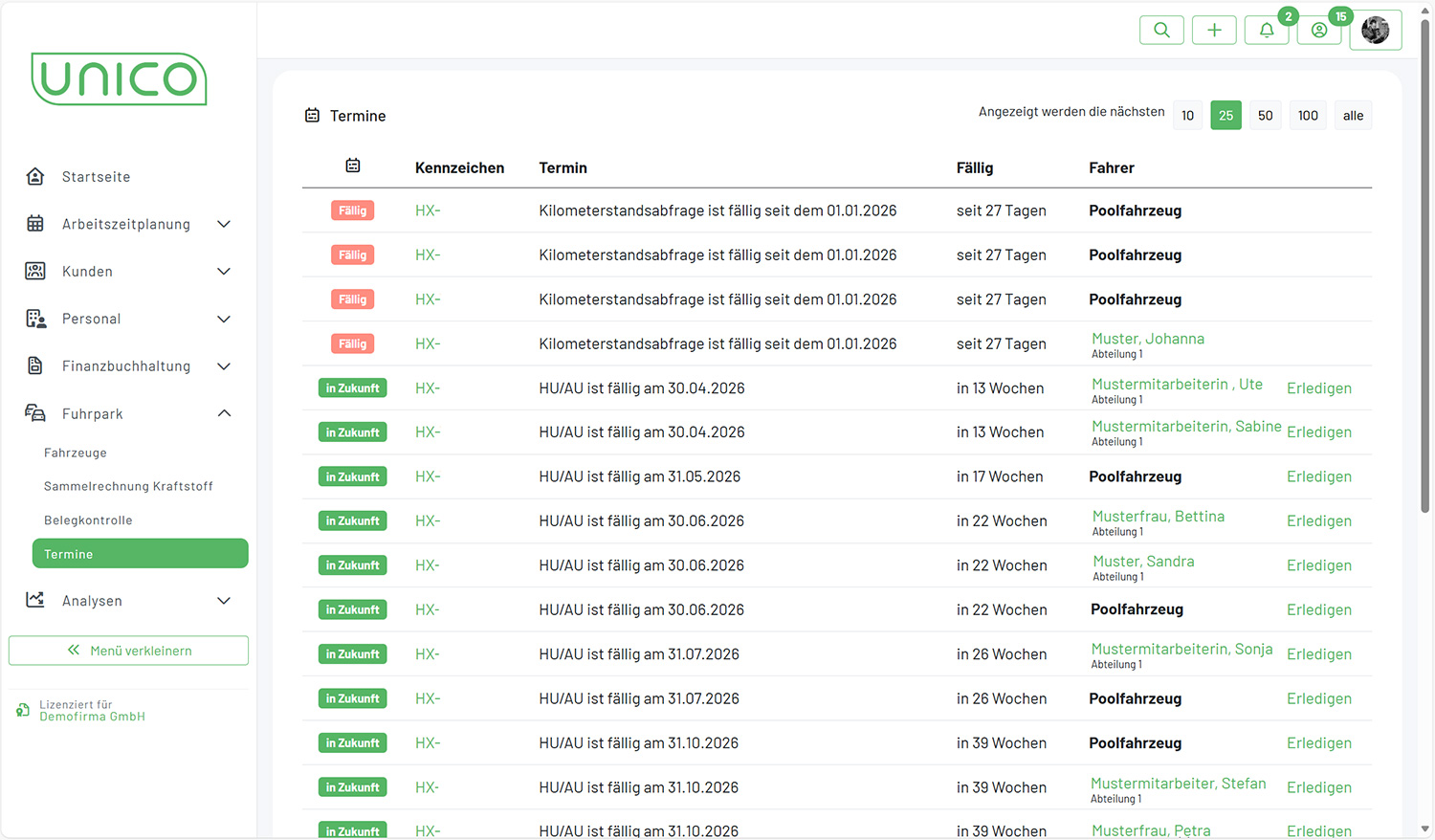The image size is (1435, 840).
Task: Open the search magnifier button
Action: click(x=1161, y=30)
